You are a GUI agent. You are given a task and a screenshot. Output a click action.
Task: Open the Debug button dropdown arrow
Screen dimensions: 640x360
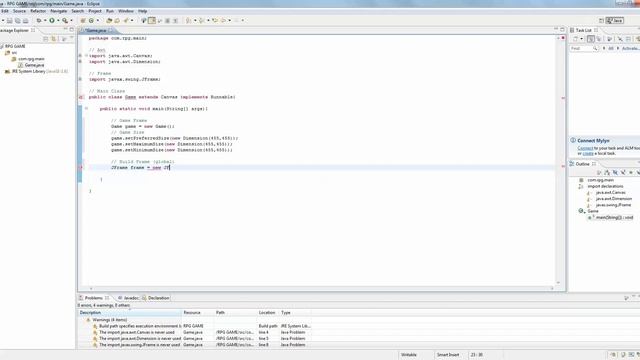(45, 20)
